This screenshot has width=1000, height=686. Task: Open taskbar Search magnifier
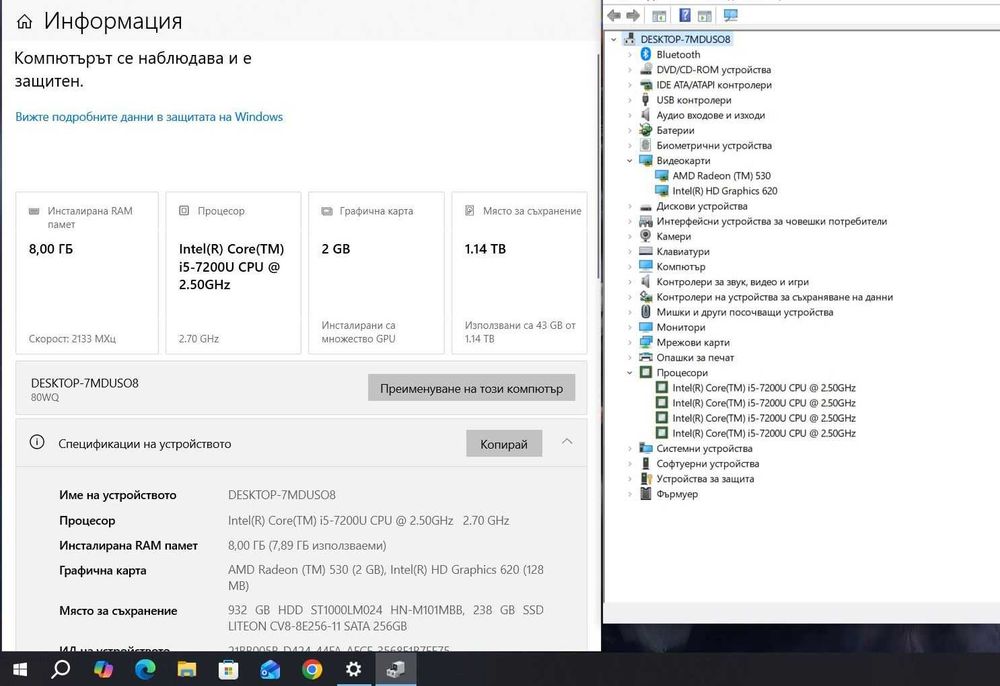point(61,669)
